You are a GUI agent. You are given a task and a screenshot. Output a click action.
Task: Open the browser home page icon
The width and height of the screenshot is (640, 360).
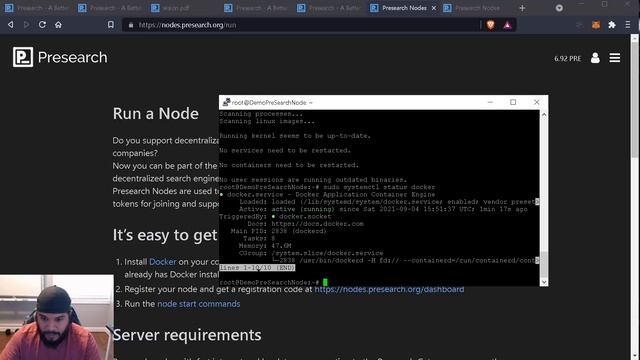[x=58, y=25]
